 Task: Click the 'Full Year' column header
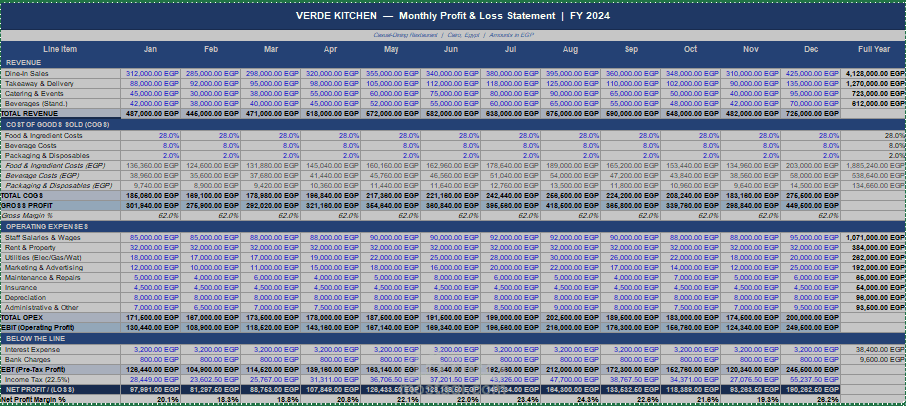873,50
